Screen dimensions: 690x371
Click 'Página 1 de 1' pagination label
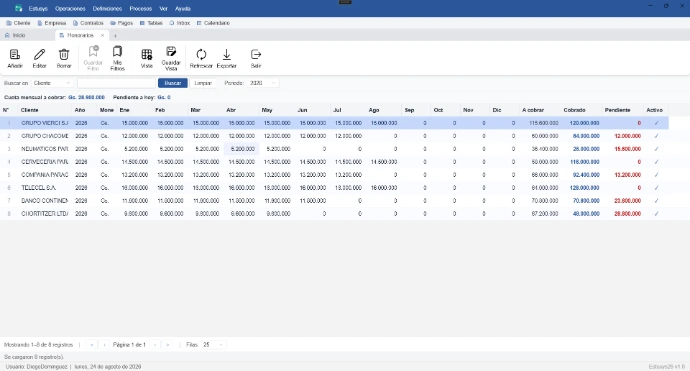(129, 345)
